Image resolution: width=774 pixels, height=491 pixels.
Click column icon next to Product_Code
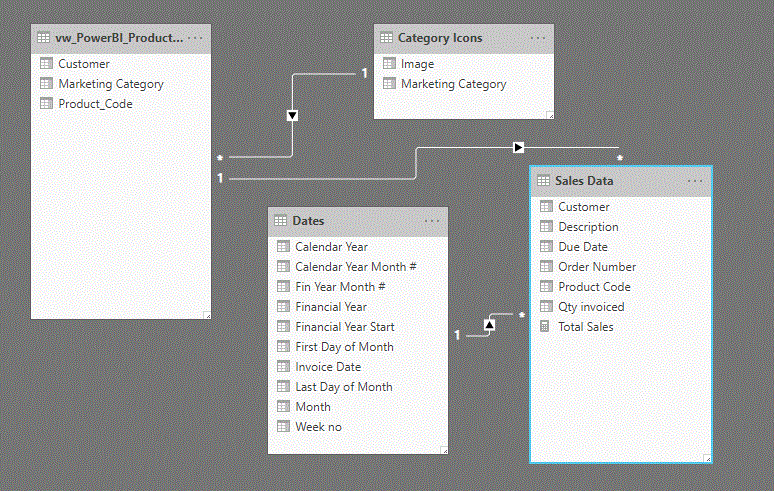click(46, 103)
